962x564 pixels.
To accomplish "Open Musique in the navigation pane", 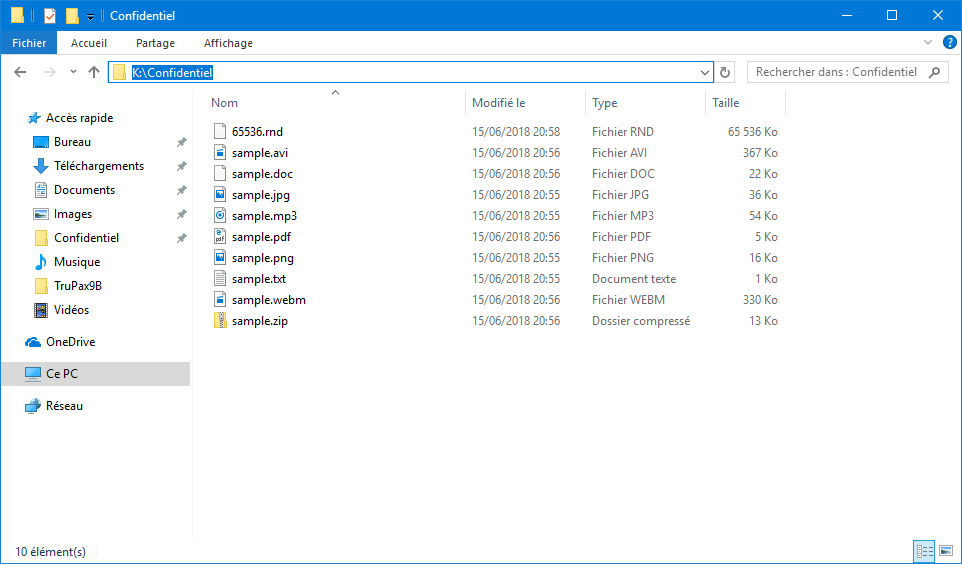I will [77, 261].
